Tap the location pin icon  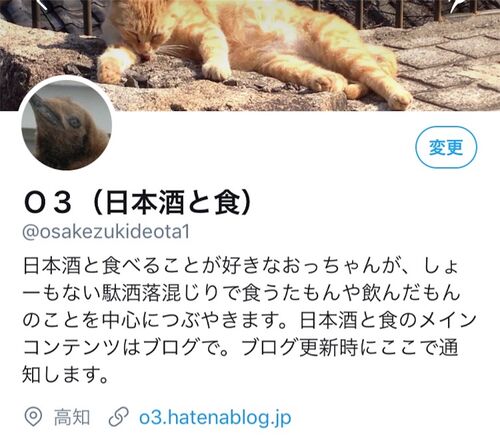[33, 417]
